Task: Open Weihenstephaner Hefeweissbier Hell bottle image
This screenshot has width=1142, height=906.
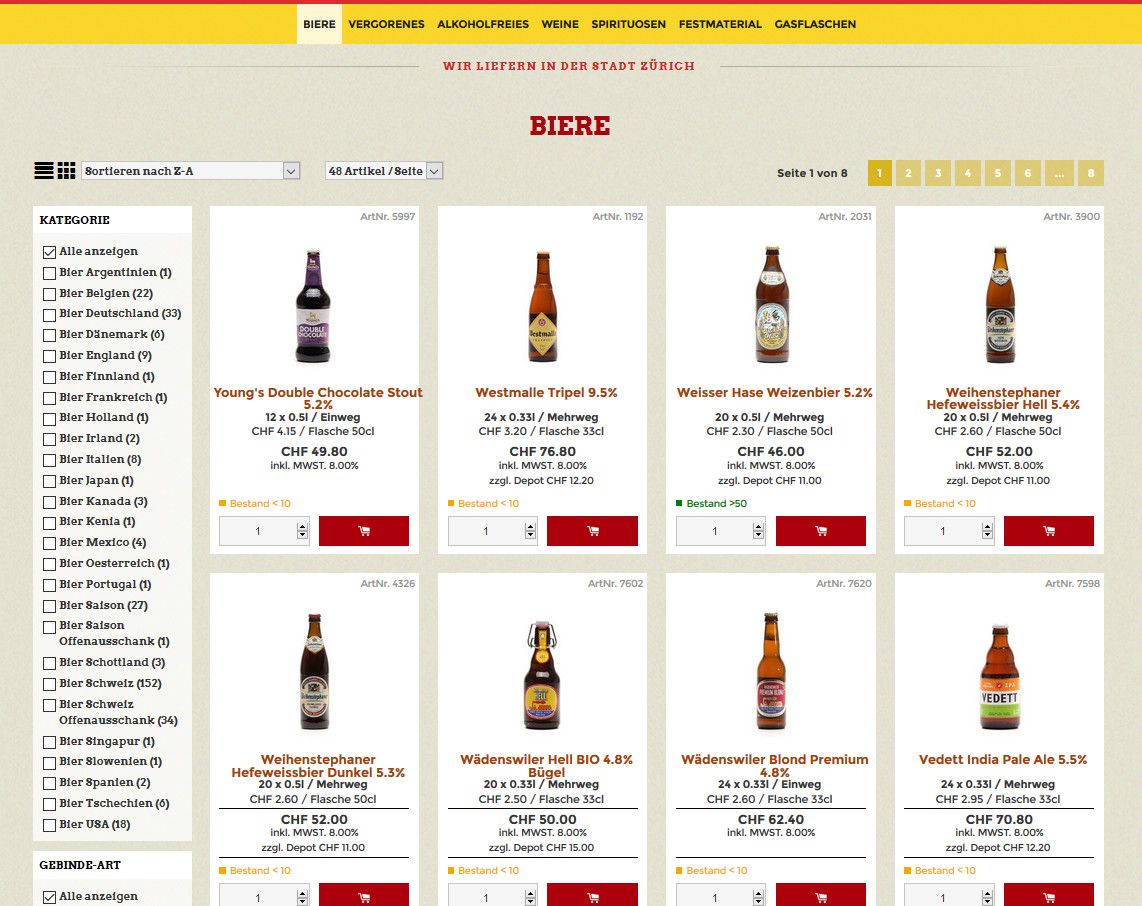Action: coord(999,304)
